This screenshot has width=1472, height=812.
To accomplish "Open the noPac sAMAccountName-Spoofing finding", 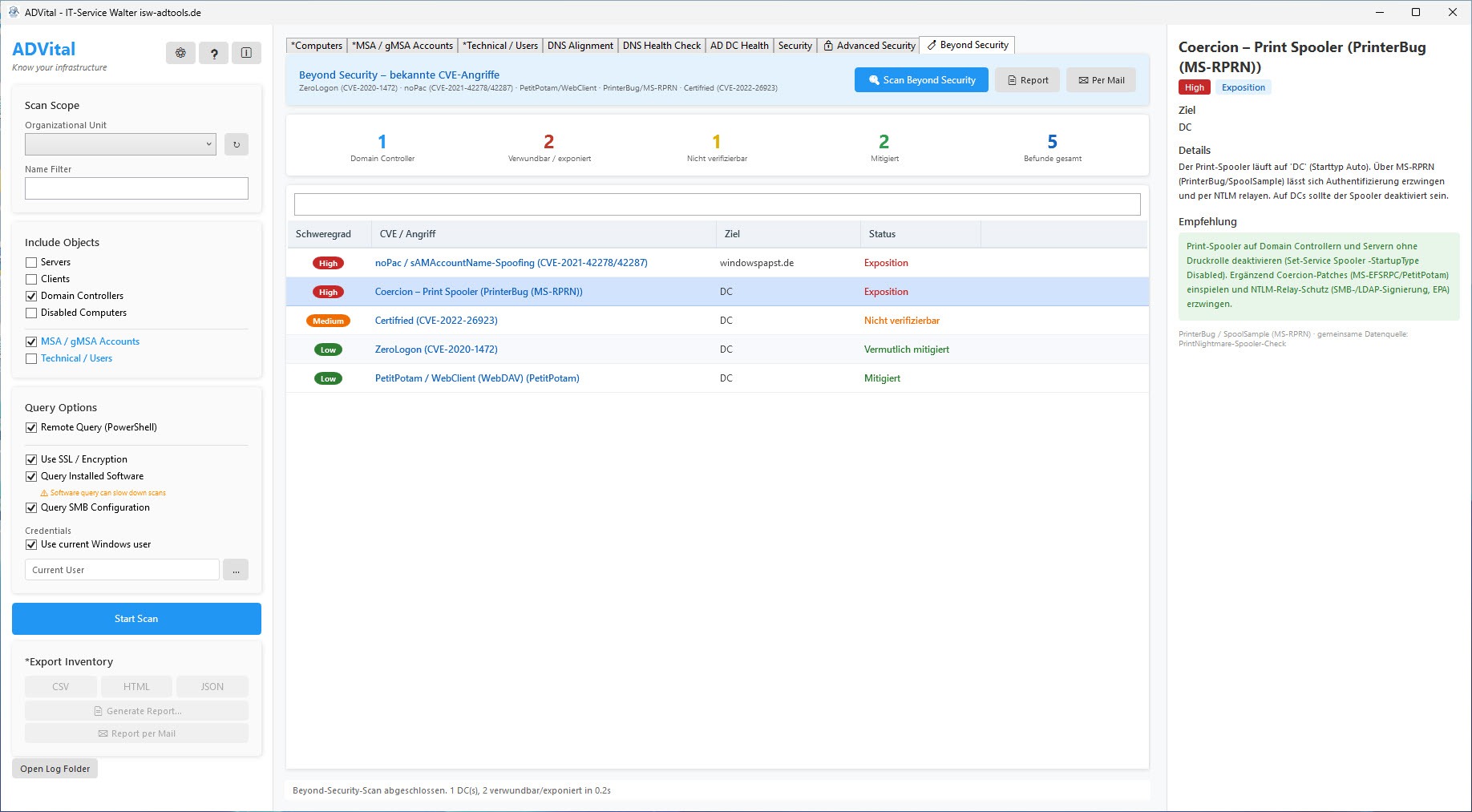I will click(x=511, y=263).
